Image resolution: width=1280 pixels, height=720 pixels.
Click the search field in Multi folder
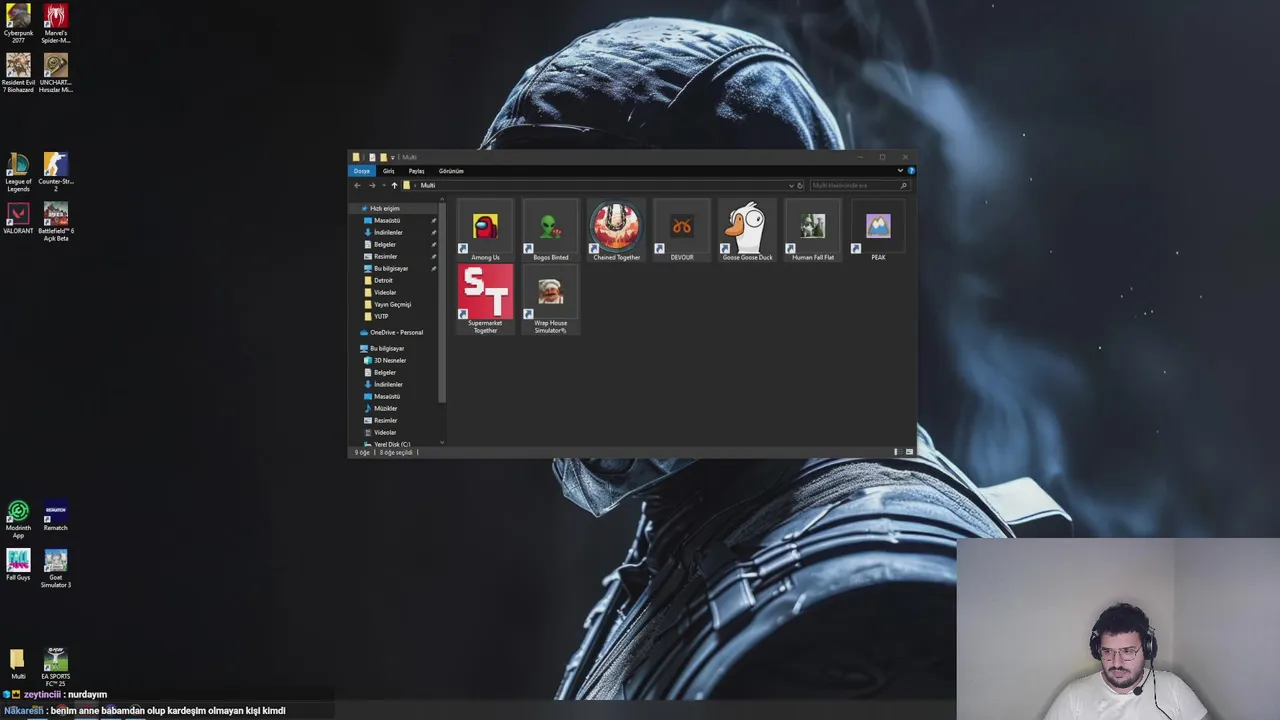(858, 185)
